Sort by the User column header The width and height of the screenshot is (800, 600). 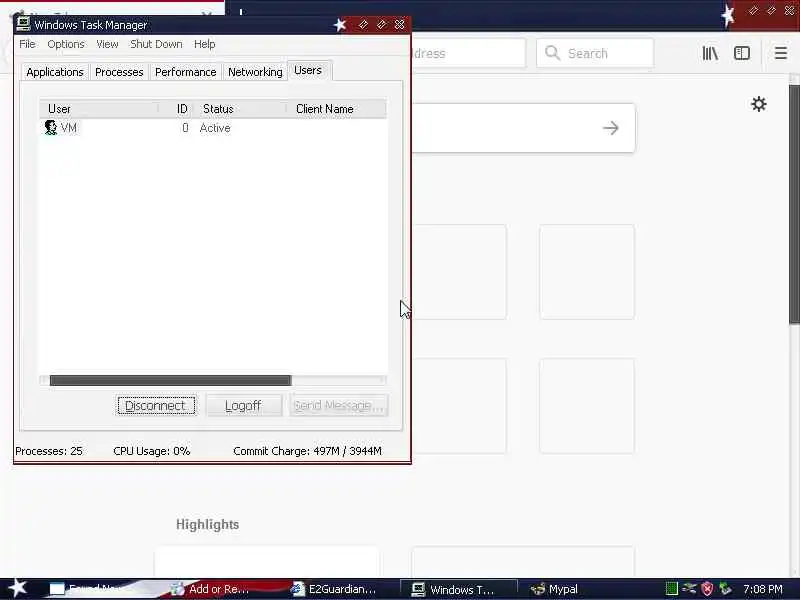pos(99,109)
